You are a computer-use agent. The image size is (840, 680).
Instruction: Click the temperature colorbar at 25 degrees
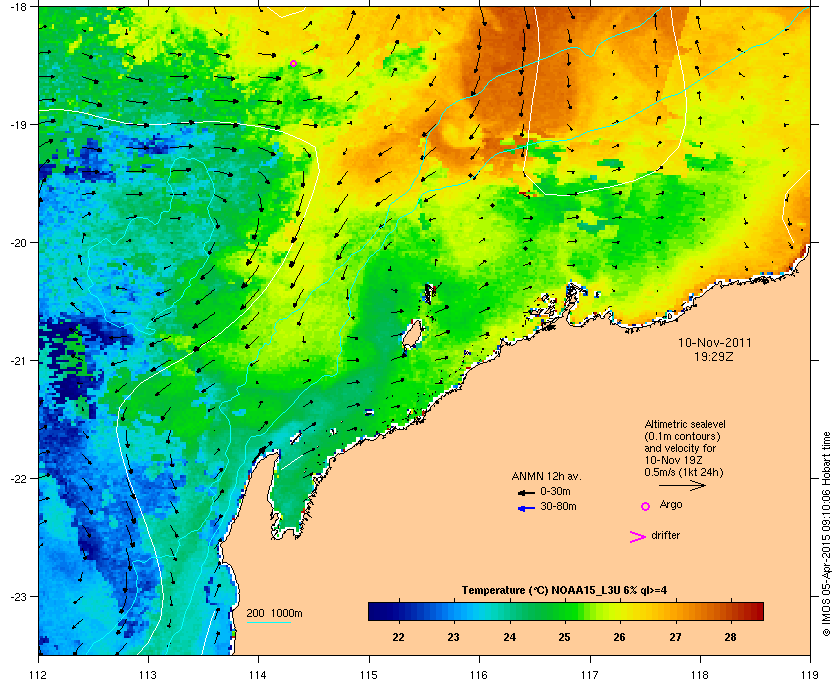pyautogui.click(x=564, y=611)
